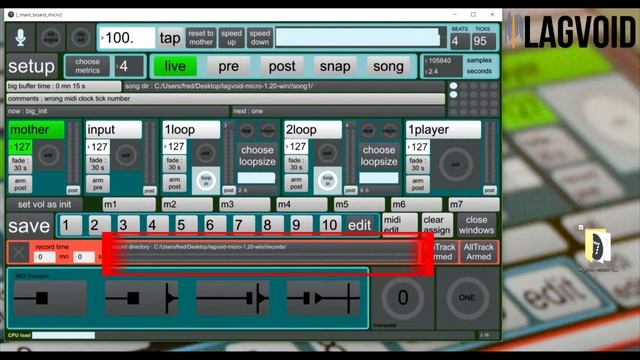The height and width of the screenshot is (360, 640).
Task: Click the 1player volume 127 number box
Action: coord(418,147)
